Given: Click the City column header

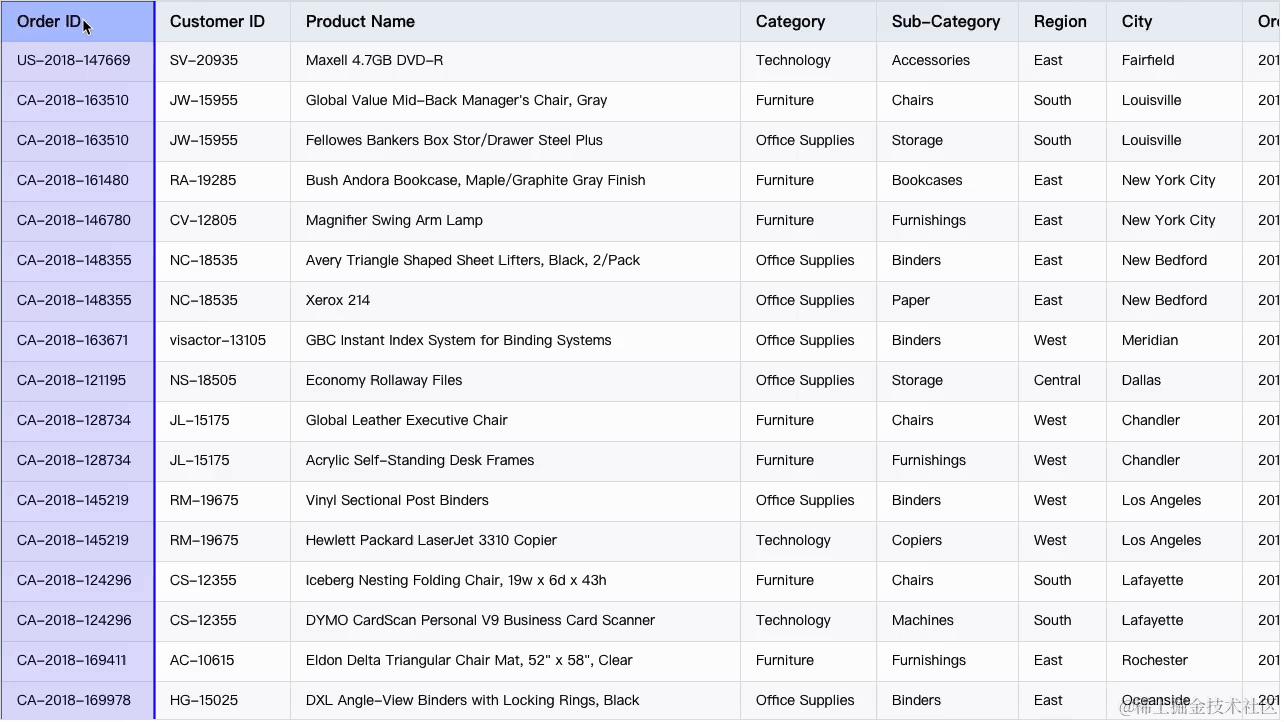Looking at the screenshot, I should [1136, 21].
